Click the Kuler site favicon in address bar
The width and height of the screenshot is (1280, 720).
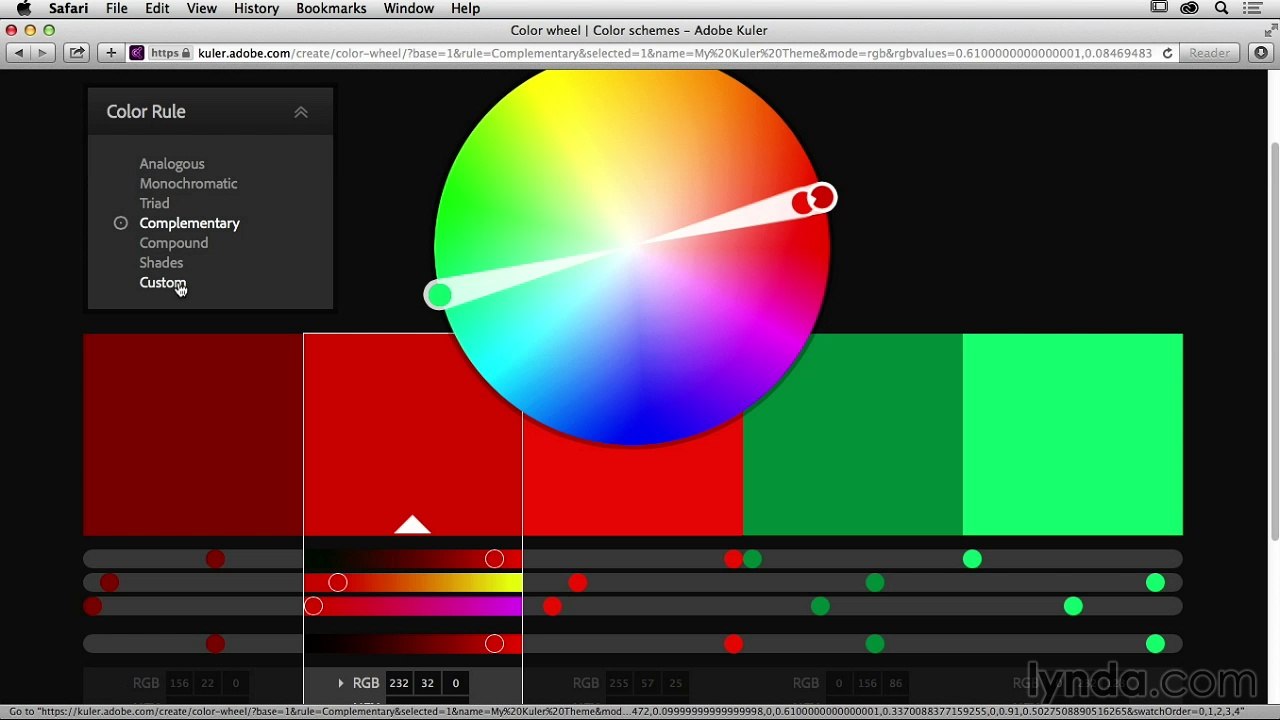coord(137,53)
